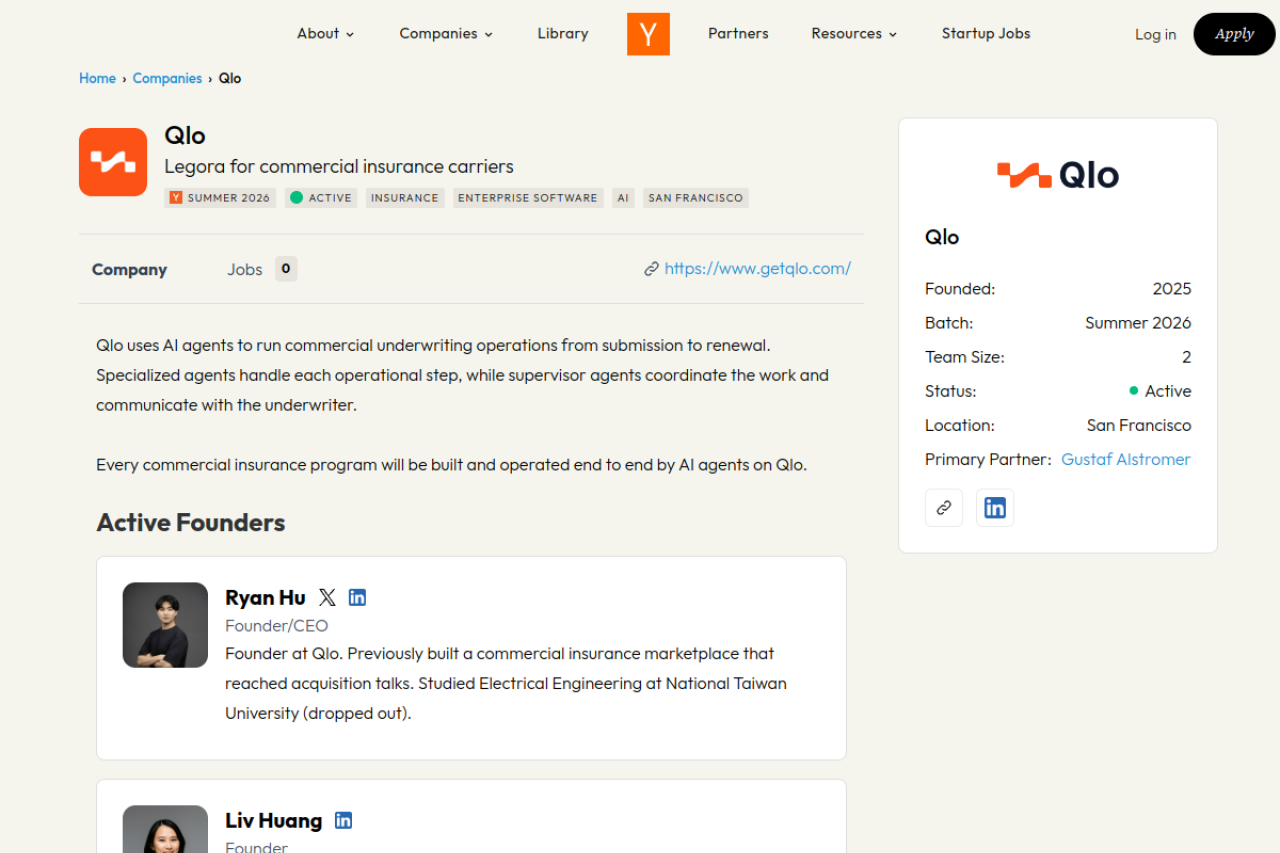Viewport: 1280px width, 853px height.
Task: Click the Location value San Francisco in sidebar
Action: (1139, 426)
